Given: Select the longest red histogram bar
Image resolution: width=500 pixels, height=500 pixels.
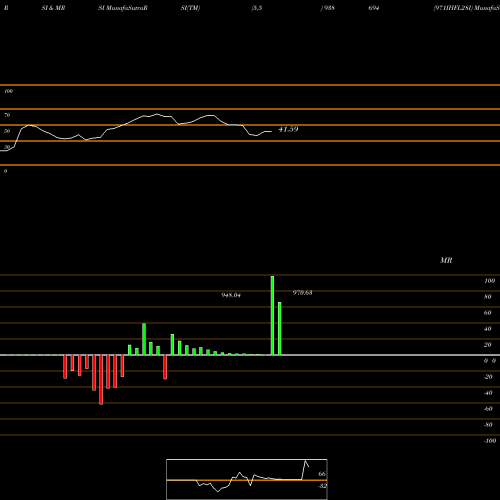Looking at the screenshot, I should tap(101, 380).
